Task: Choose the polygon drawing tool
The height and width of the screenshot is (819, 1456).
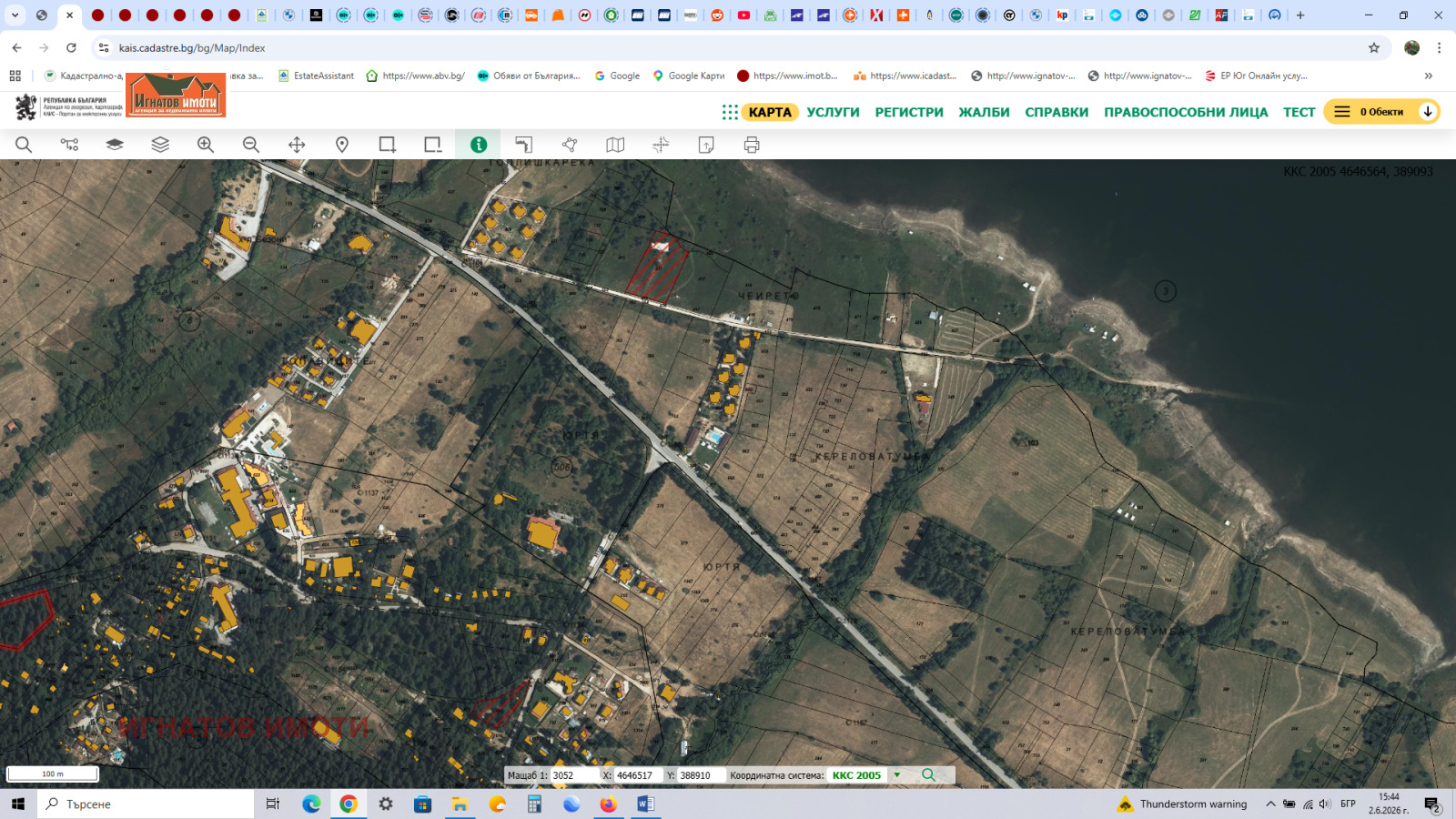Action: coord(570,145)
